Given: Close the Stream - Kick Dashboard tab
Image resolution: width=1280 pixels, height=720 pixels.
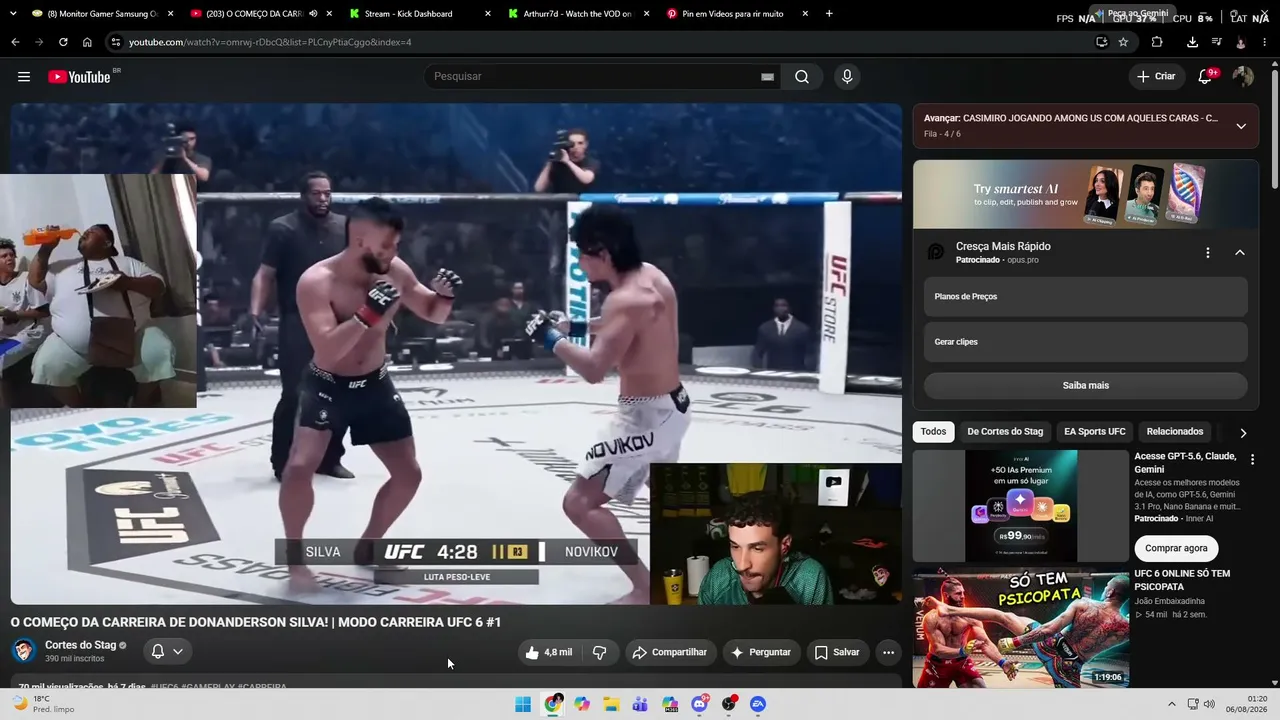Looking at the screenshot, I should coord(487,14).
